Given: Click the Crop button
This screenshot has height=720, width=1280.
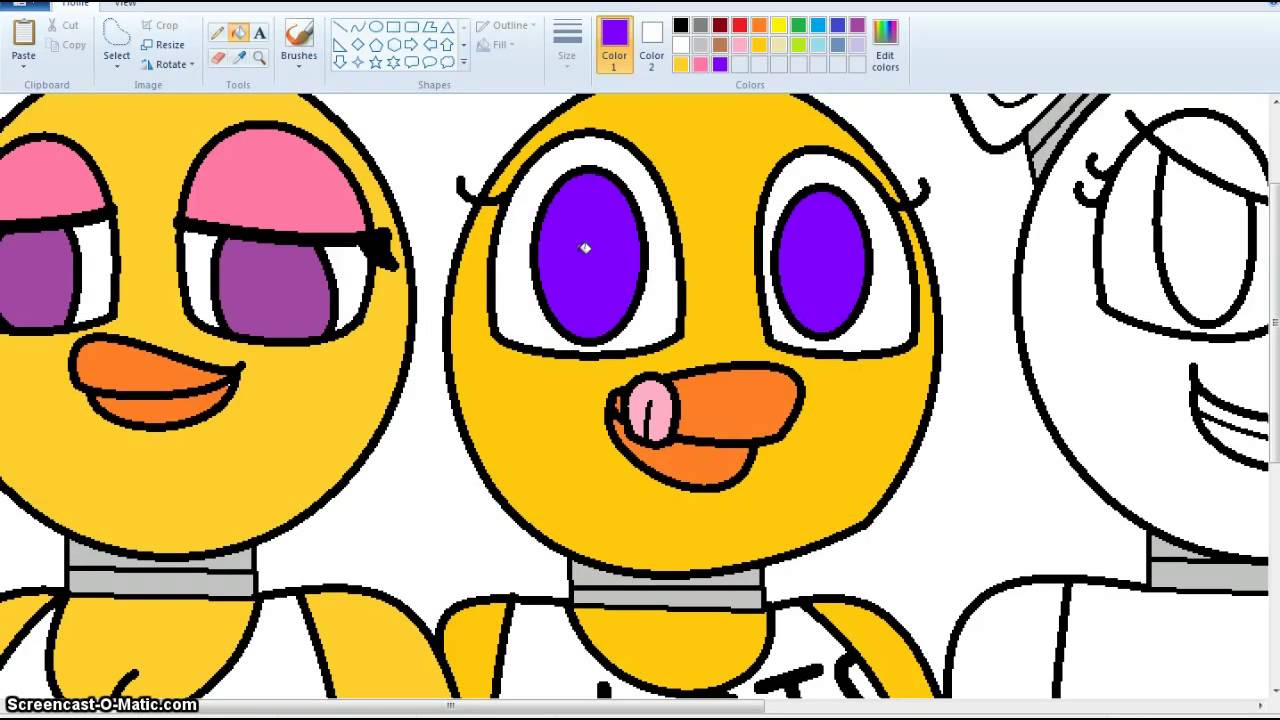Looking at the screenshot, I should 159,25.
